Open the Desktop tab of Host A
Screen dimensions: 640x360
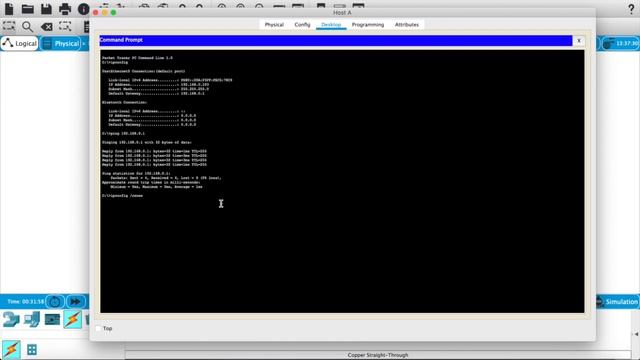tap(331, 24)
